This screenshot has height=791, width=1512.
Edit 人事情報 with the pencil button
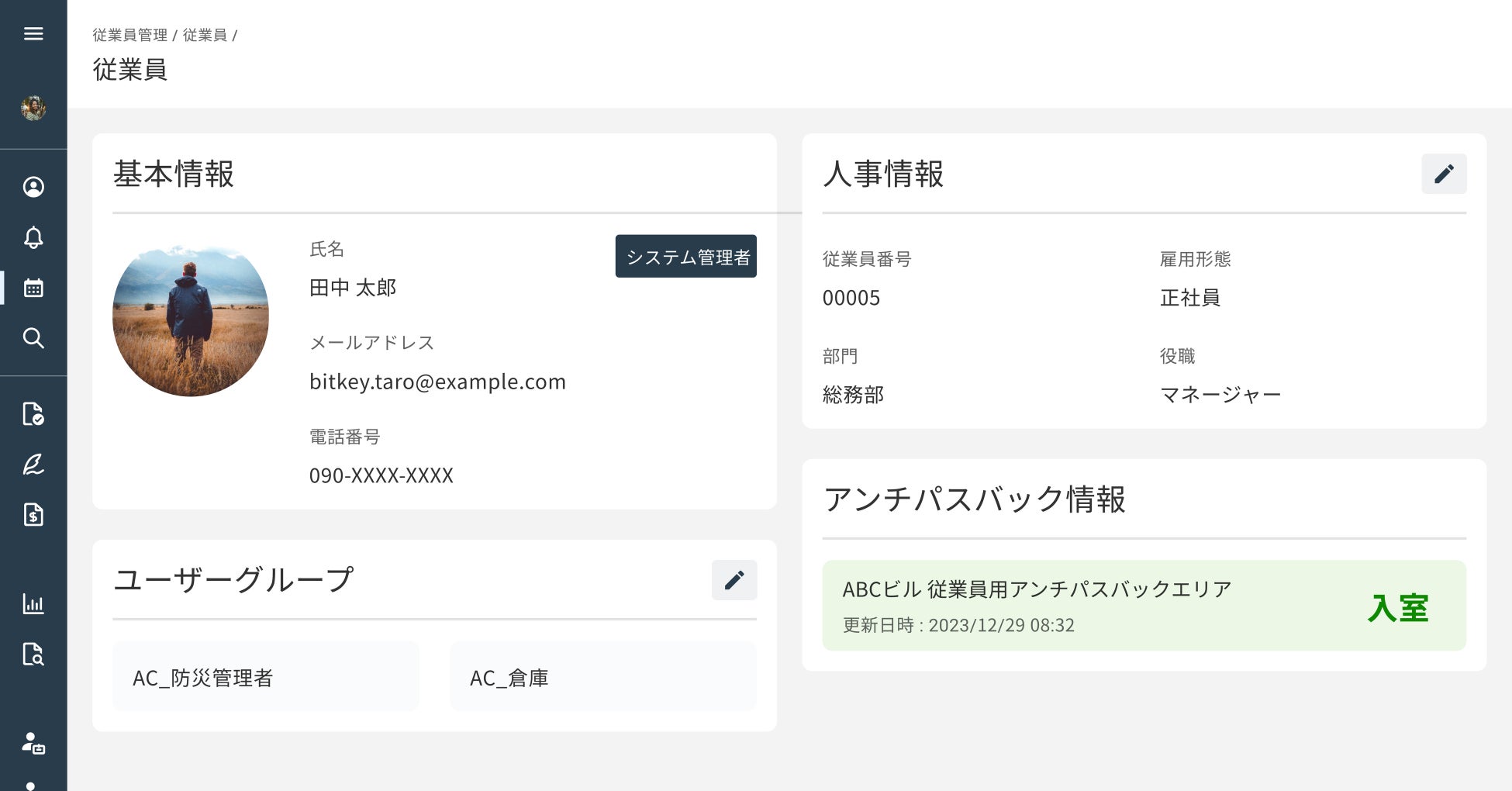click(x=1443, y=174)
